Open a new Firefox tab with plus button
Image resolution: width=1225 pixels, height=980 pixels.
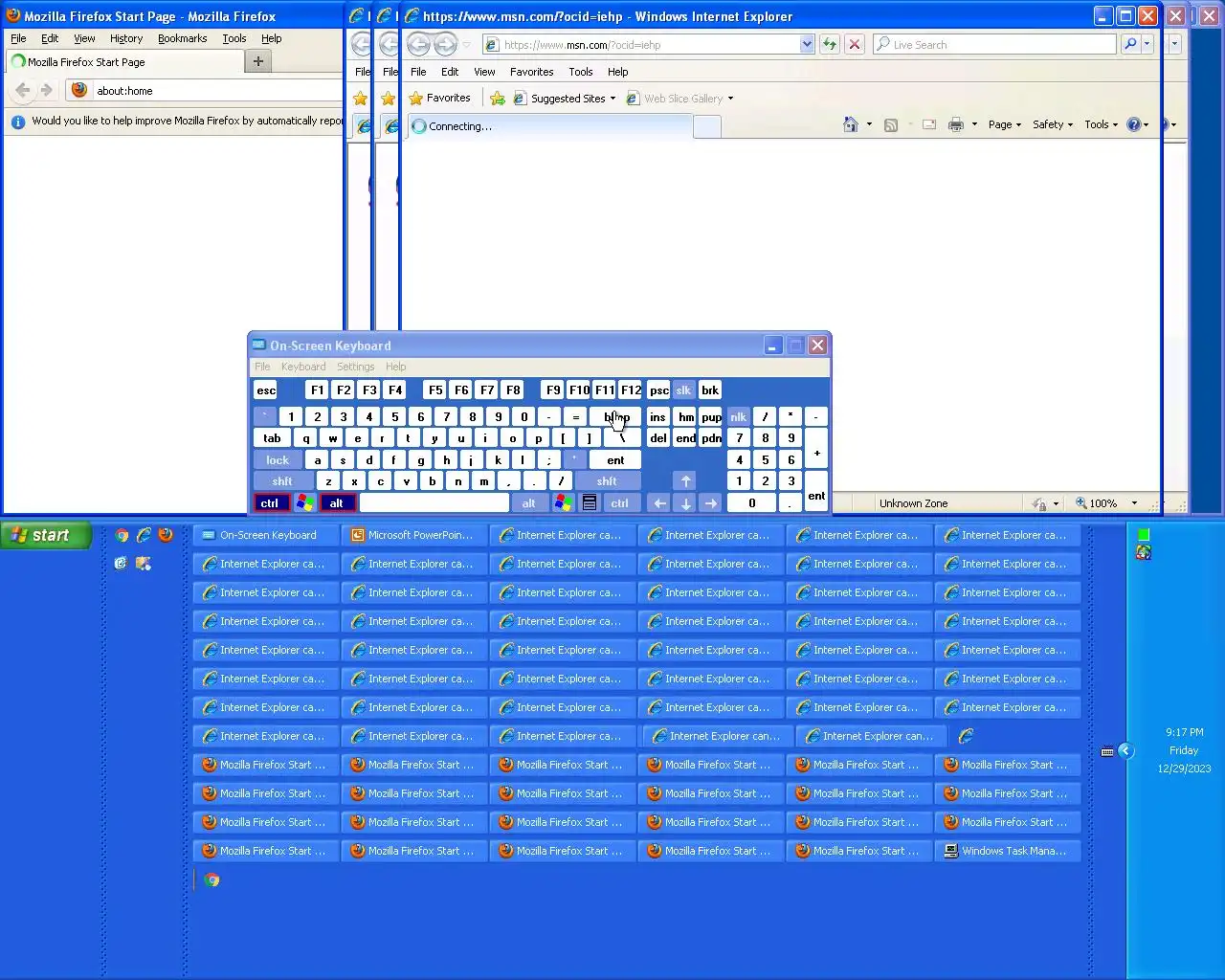point(257,61)
